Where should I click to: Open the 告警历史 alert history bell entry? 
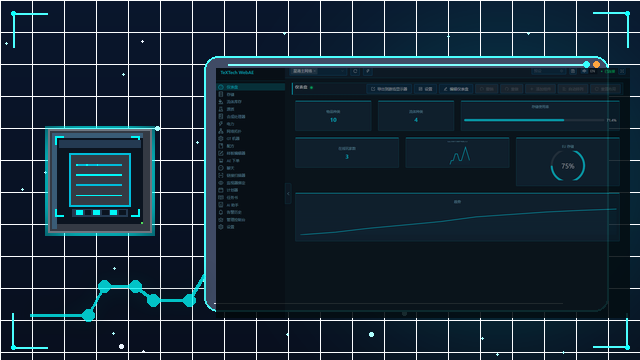tap(251, 212)
